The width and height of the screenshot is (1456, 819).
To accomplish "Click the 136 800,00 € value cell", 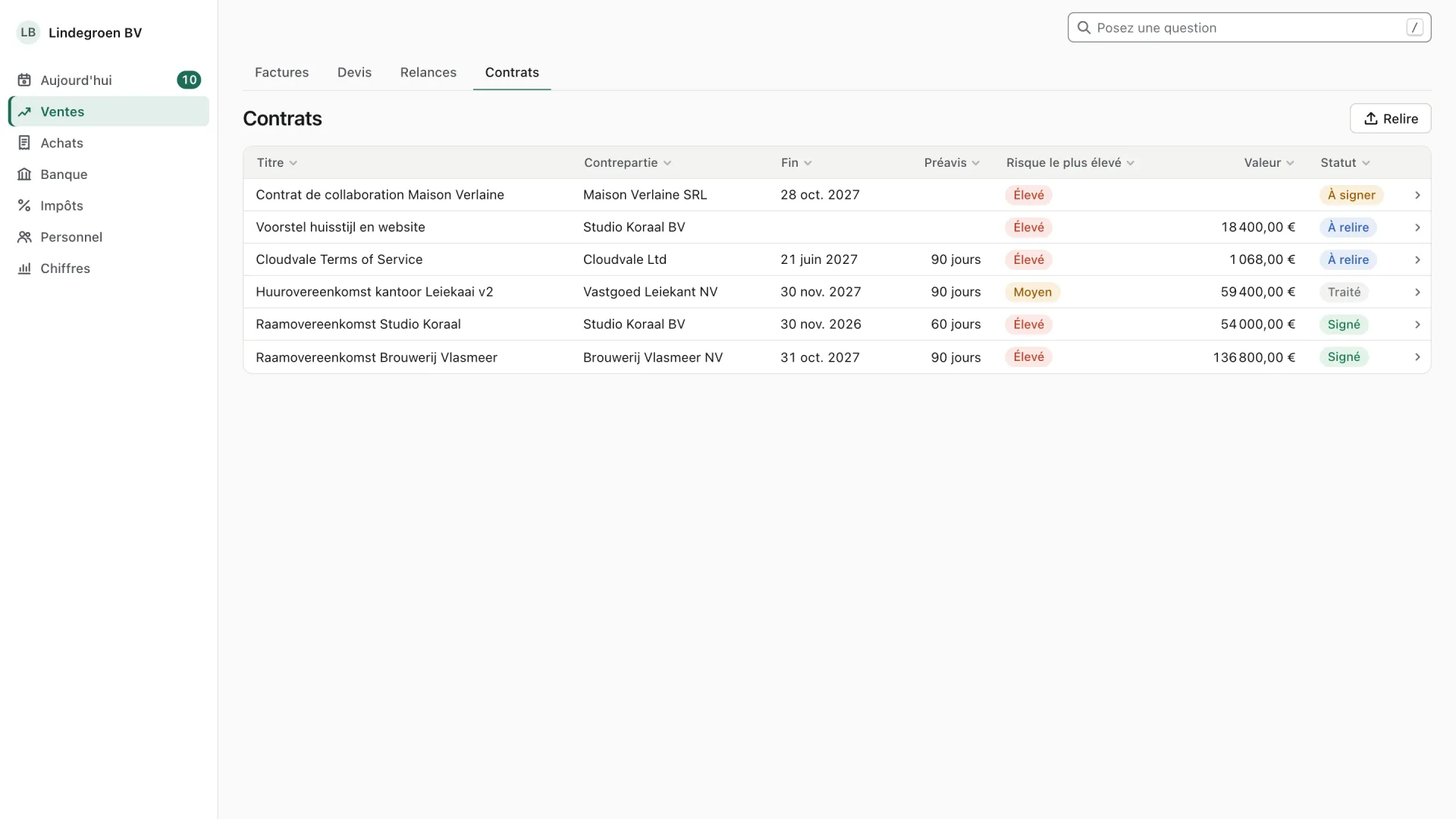I will [1254, 357].
